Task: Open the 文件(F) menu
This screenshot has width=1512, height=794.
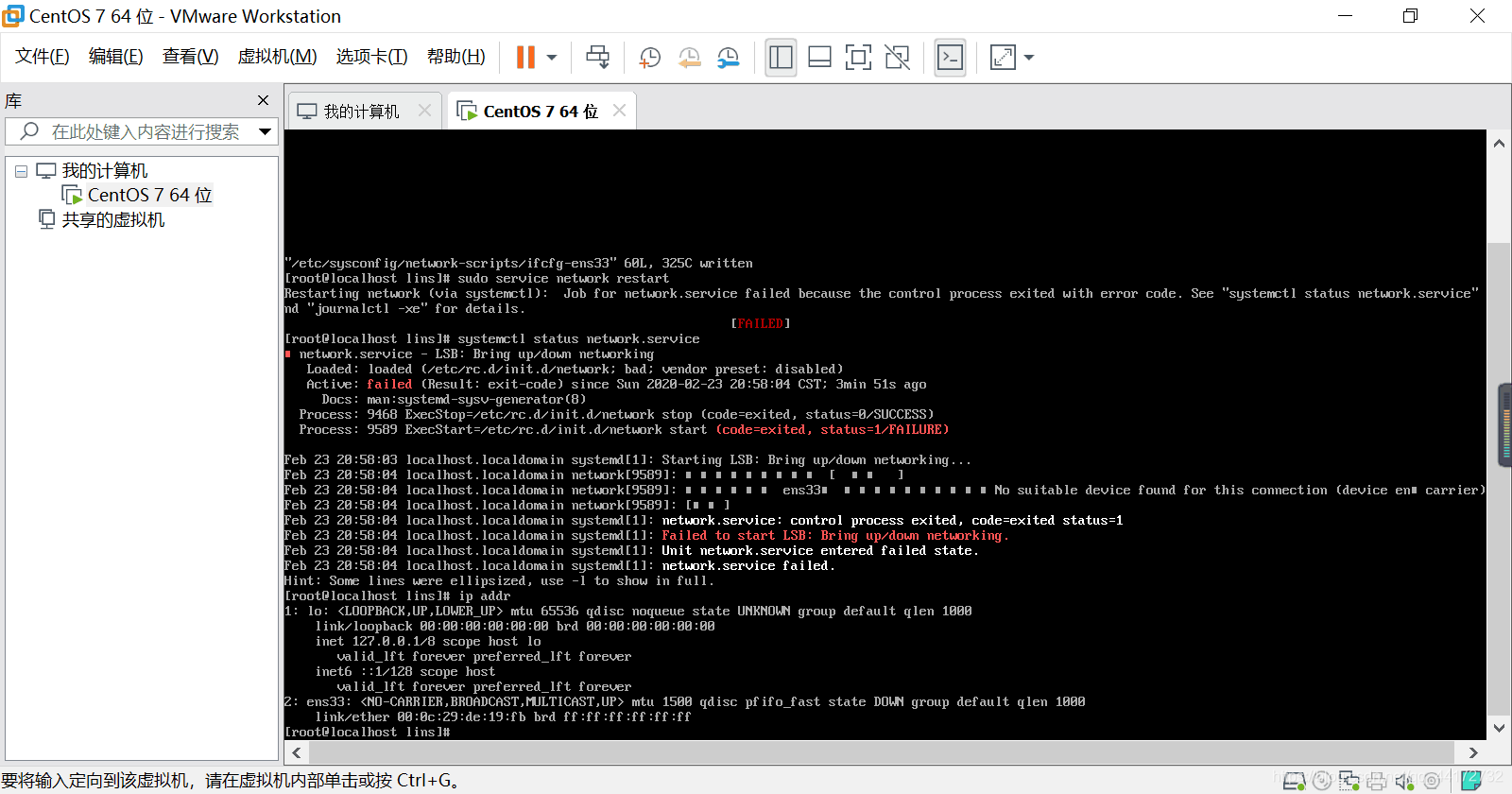Action: 43,57
